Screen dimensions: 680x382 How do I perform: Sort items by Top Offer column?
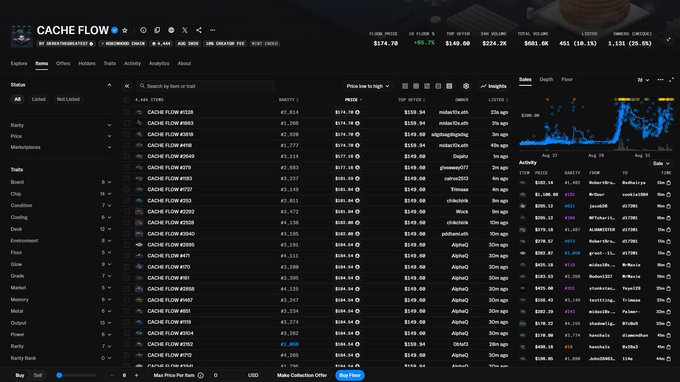tap(412, 100)
